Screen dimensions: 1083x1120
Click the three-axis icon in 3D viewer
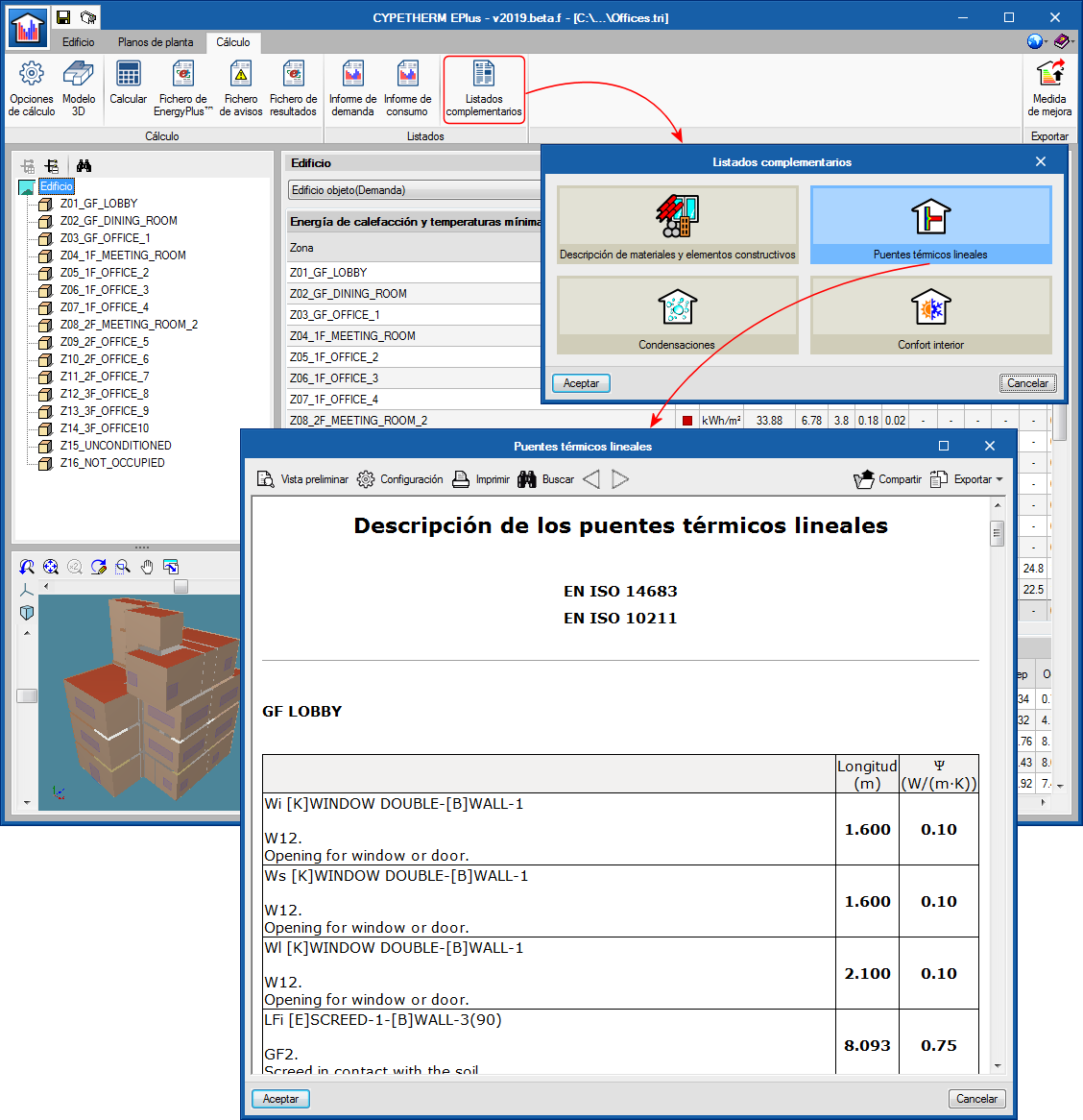[27, 590]
